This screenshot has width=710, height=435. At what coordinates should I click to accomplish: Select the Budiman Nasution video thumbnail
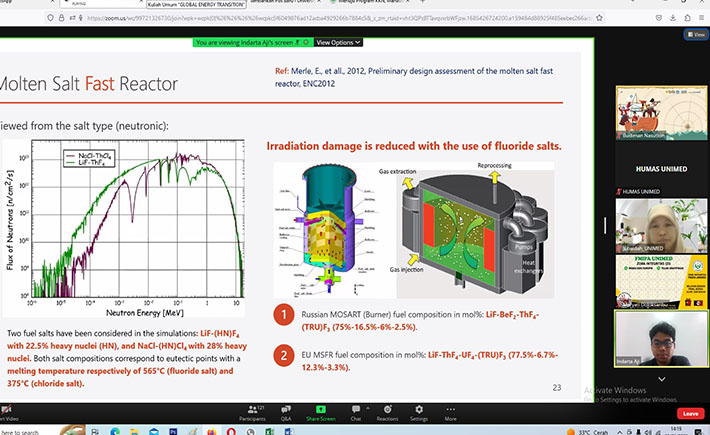tap(661, 113)
